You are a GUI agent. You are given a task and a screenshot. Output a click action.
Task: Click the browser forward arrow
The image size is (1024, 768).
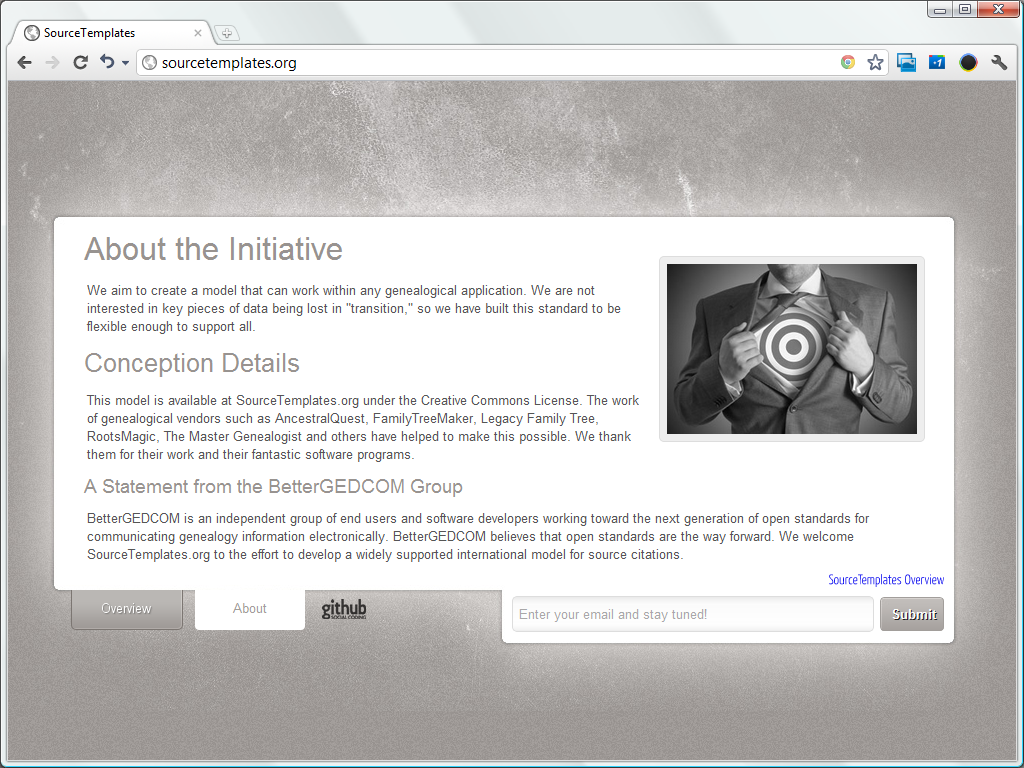point(53,63)
